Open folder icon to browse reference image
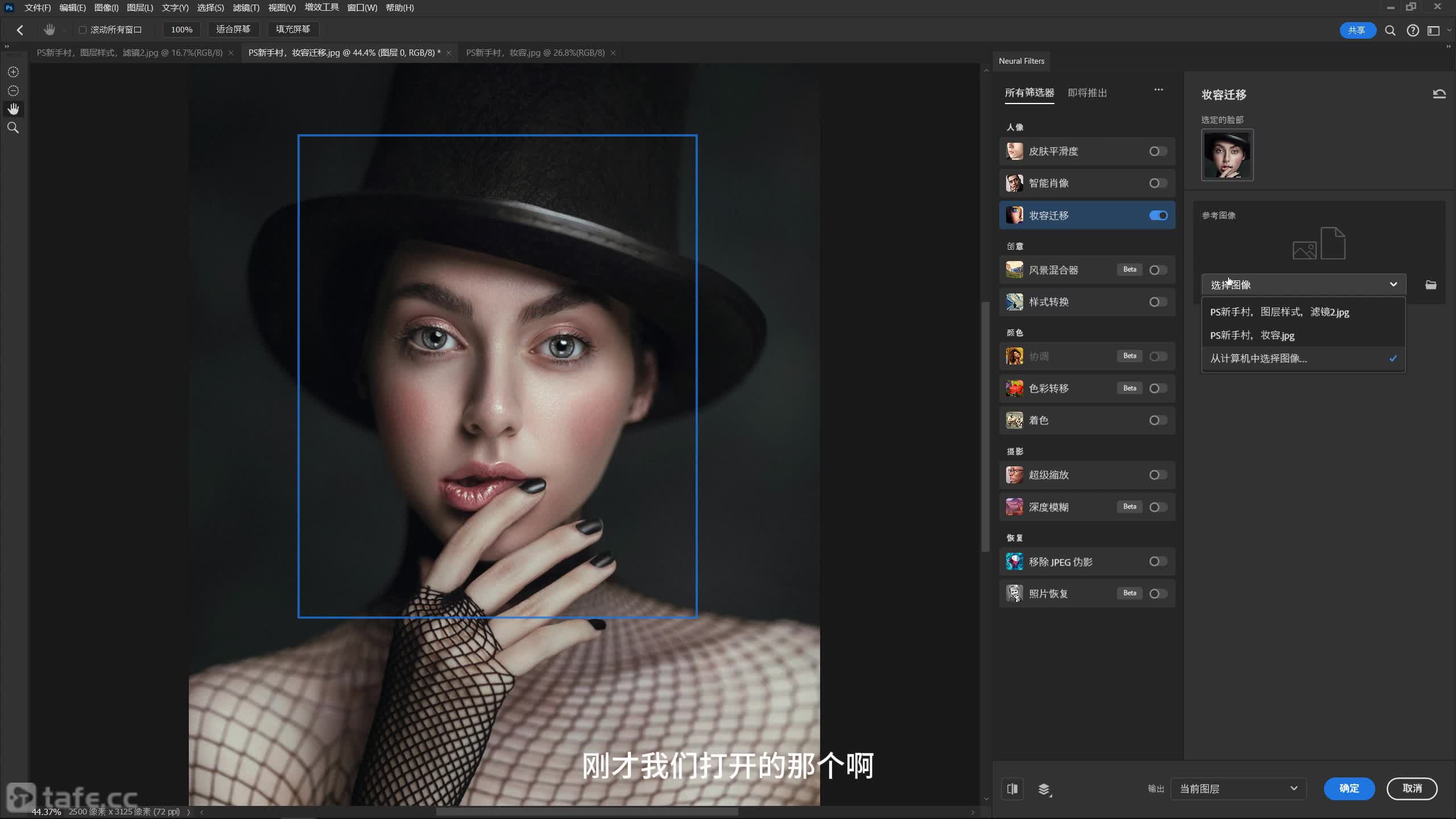Viewport: 1456px width, 819px height. (x=1431, y=285)
